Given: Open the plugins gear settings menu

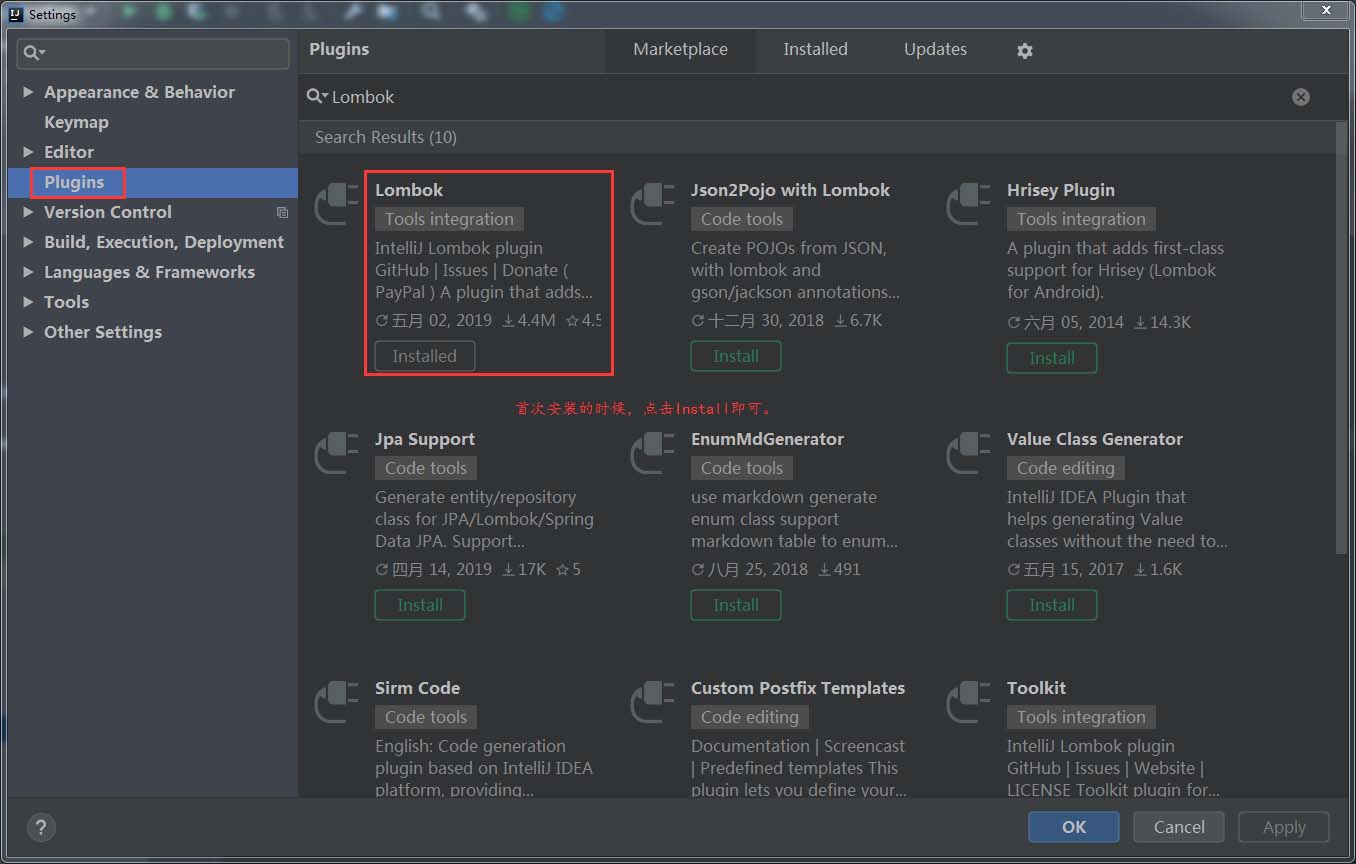Looking at the screenshot, I should tap(1025, 50).
